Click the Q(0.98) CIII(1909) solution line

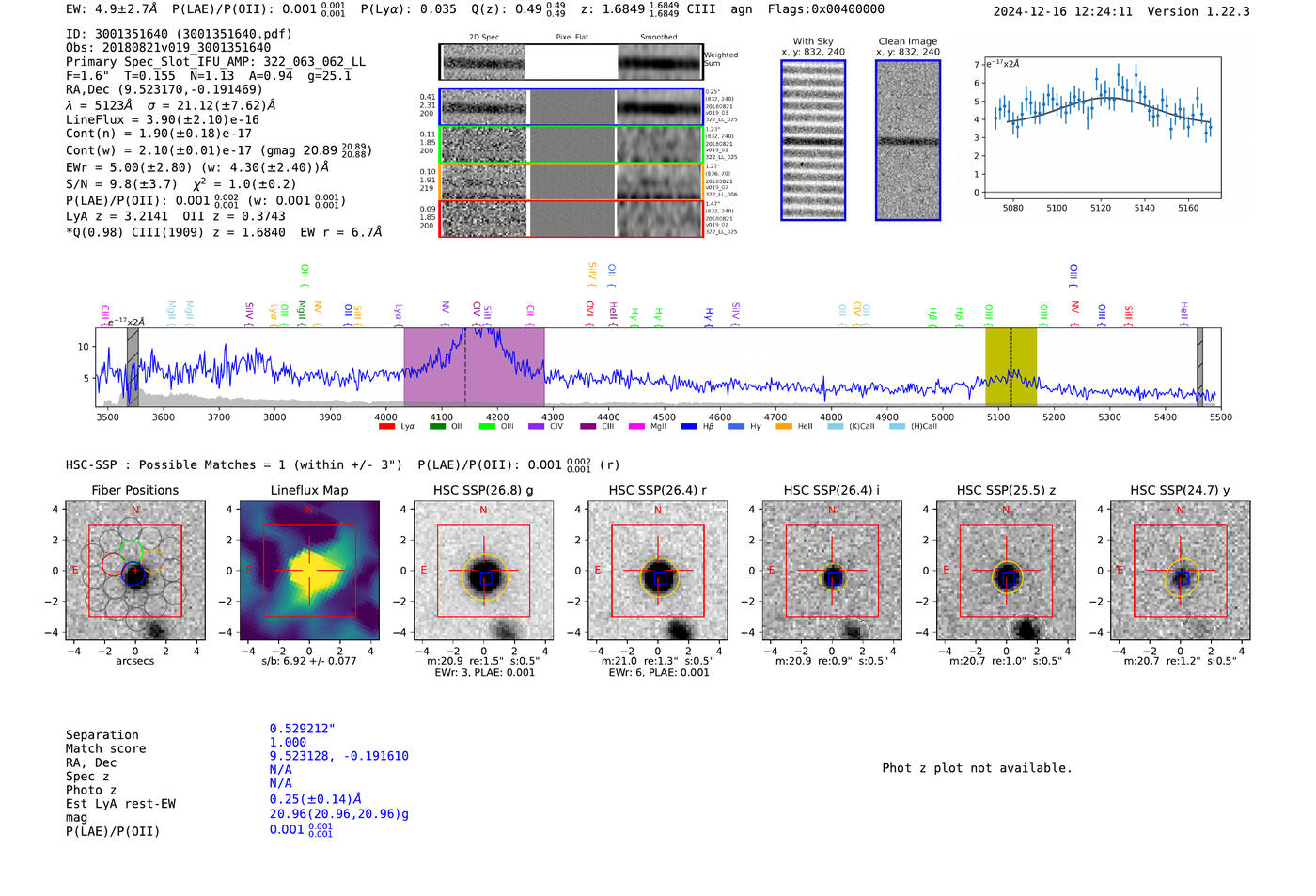(x=224, y=232)
